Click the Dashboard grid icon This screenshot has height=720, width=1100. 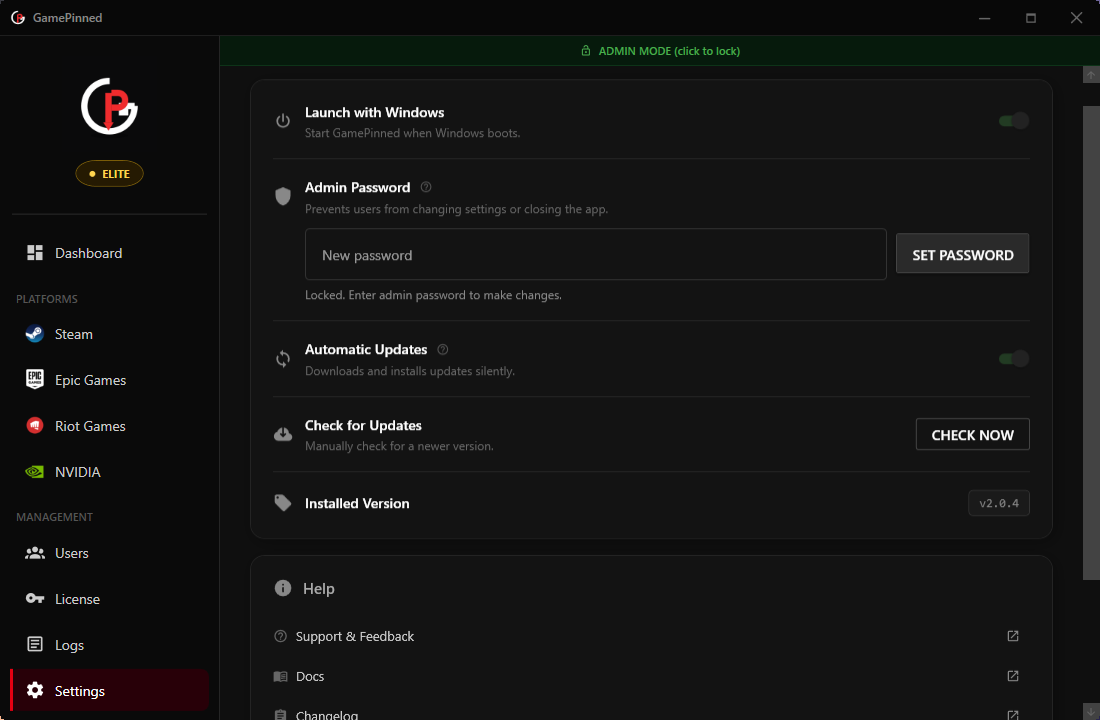[x=34, y=253]
